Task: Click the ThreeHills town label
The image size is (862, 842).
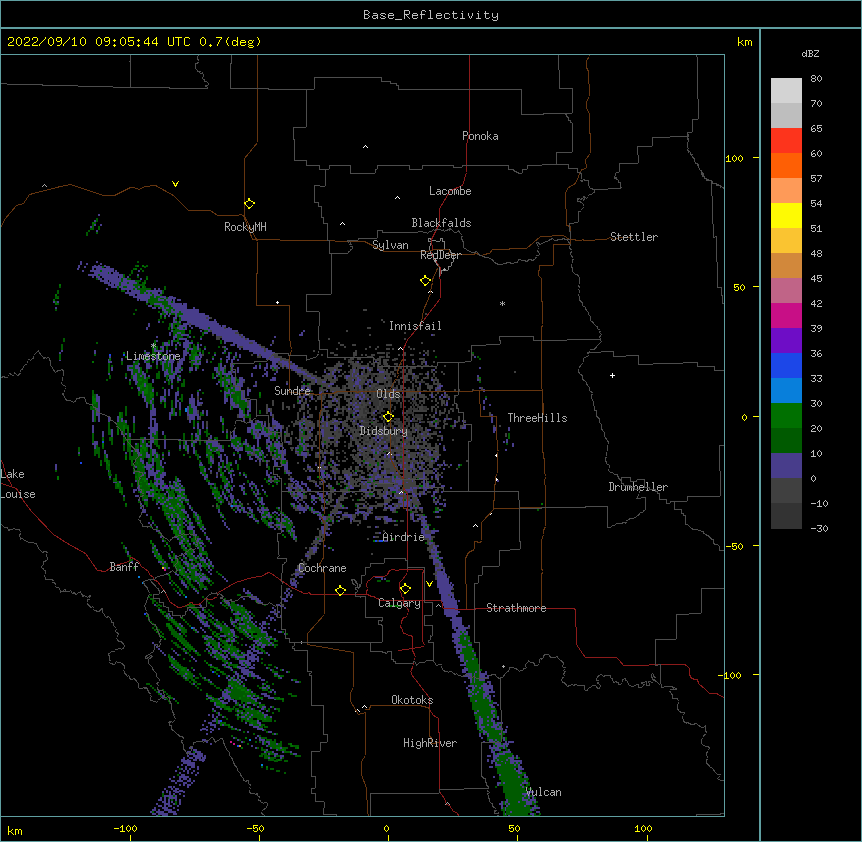Action: [x=537, y=418]
